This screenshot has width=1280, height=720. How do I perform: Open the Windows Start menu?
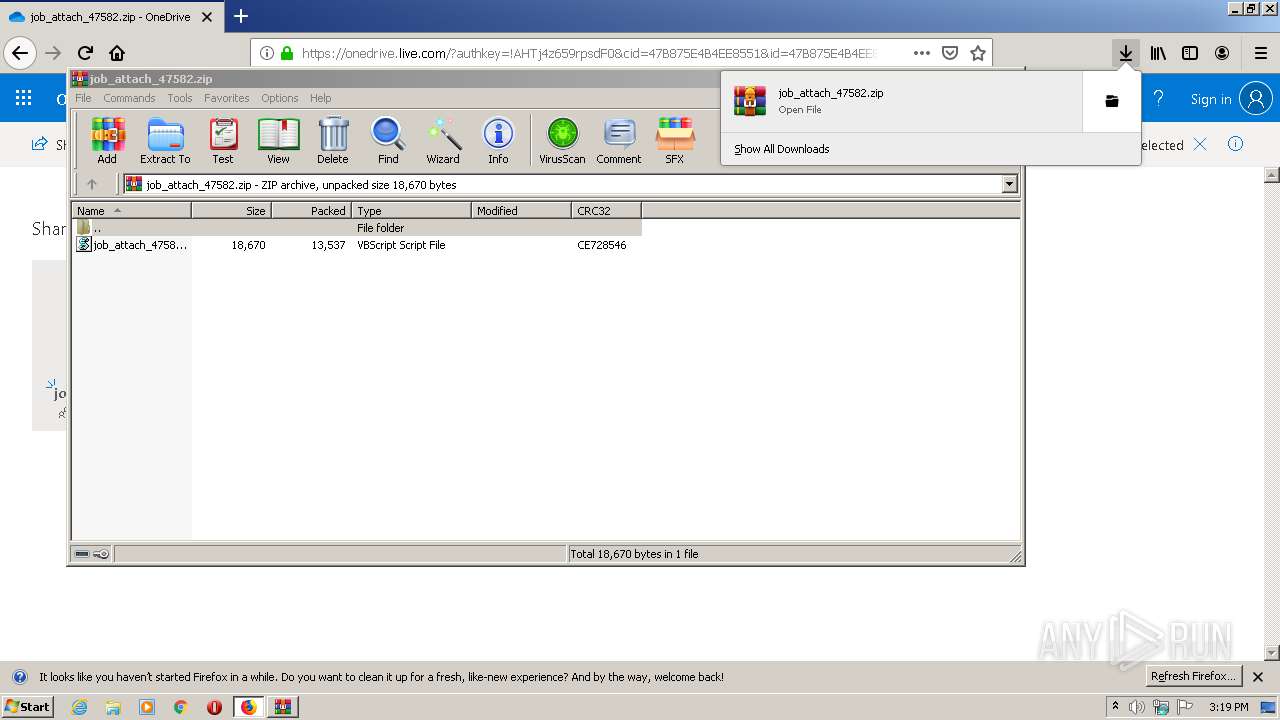(28, 706)
